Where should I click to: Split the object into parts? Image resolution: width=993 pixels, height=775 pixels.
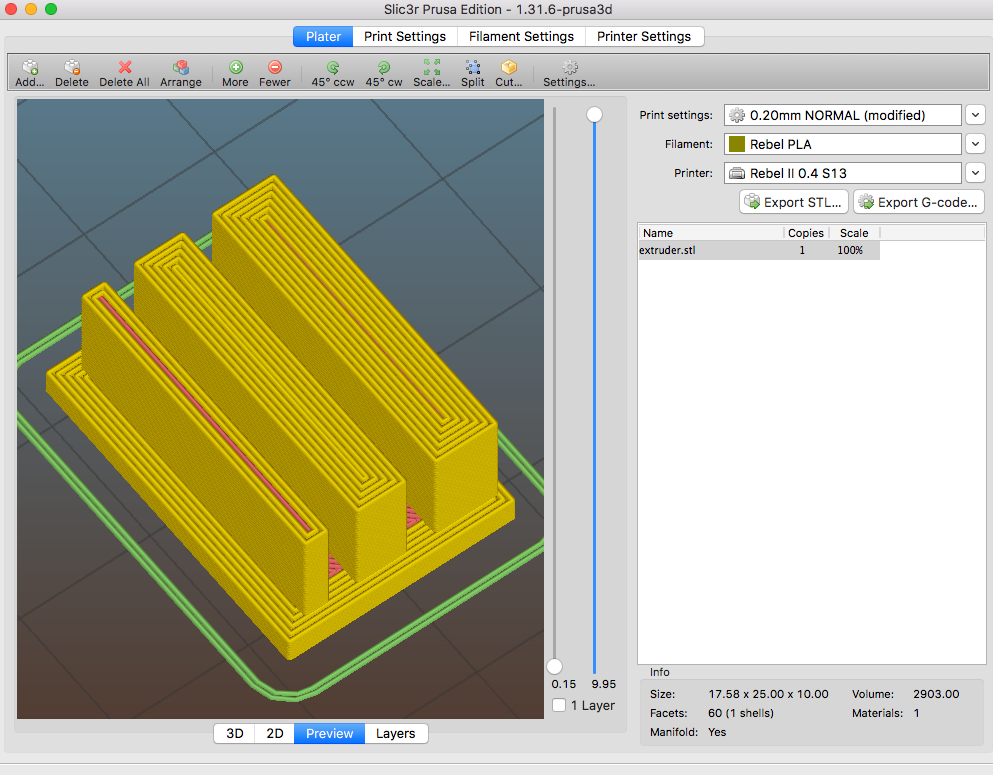click(x=473, y=73)
